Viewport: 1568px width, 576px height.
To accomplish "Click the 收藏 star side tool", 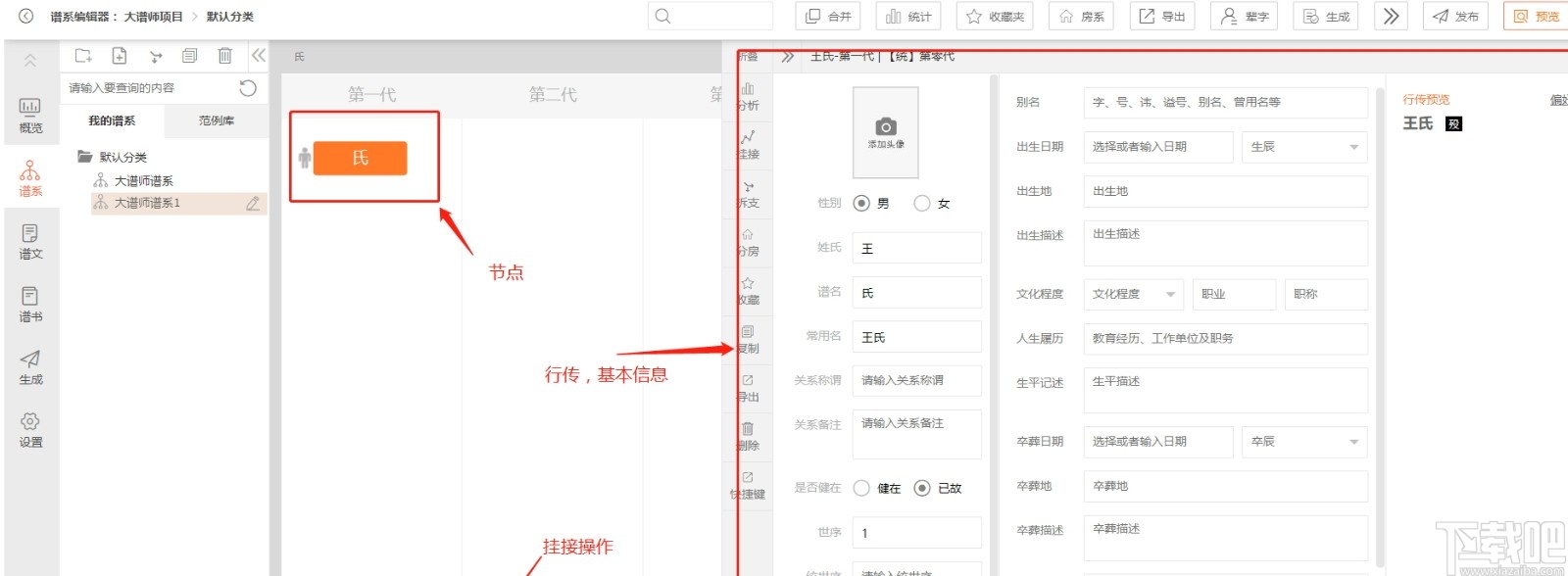I will pyautogui.click(x=748, y=291).
